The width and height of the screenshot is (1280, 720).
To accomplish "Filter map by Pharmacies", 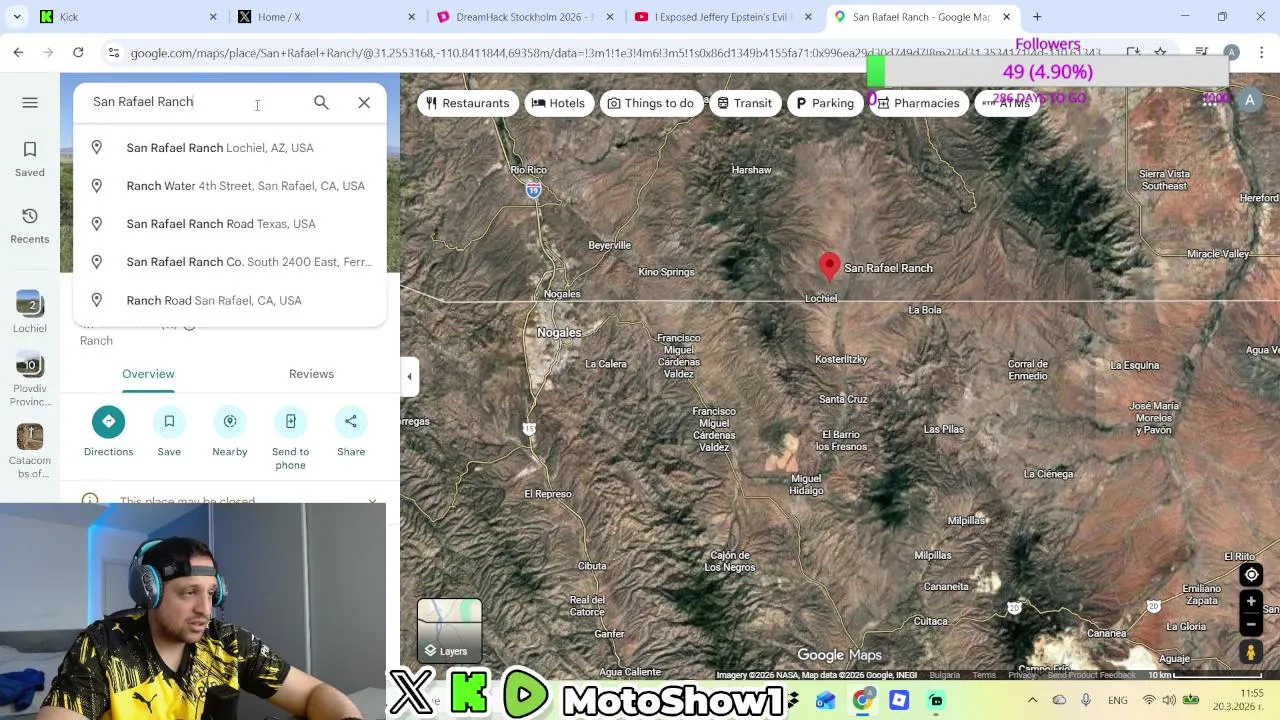I will (918, 103).
